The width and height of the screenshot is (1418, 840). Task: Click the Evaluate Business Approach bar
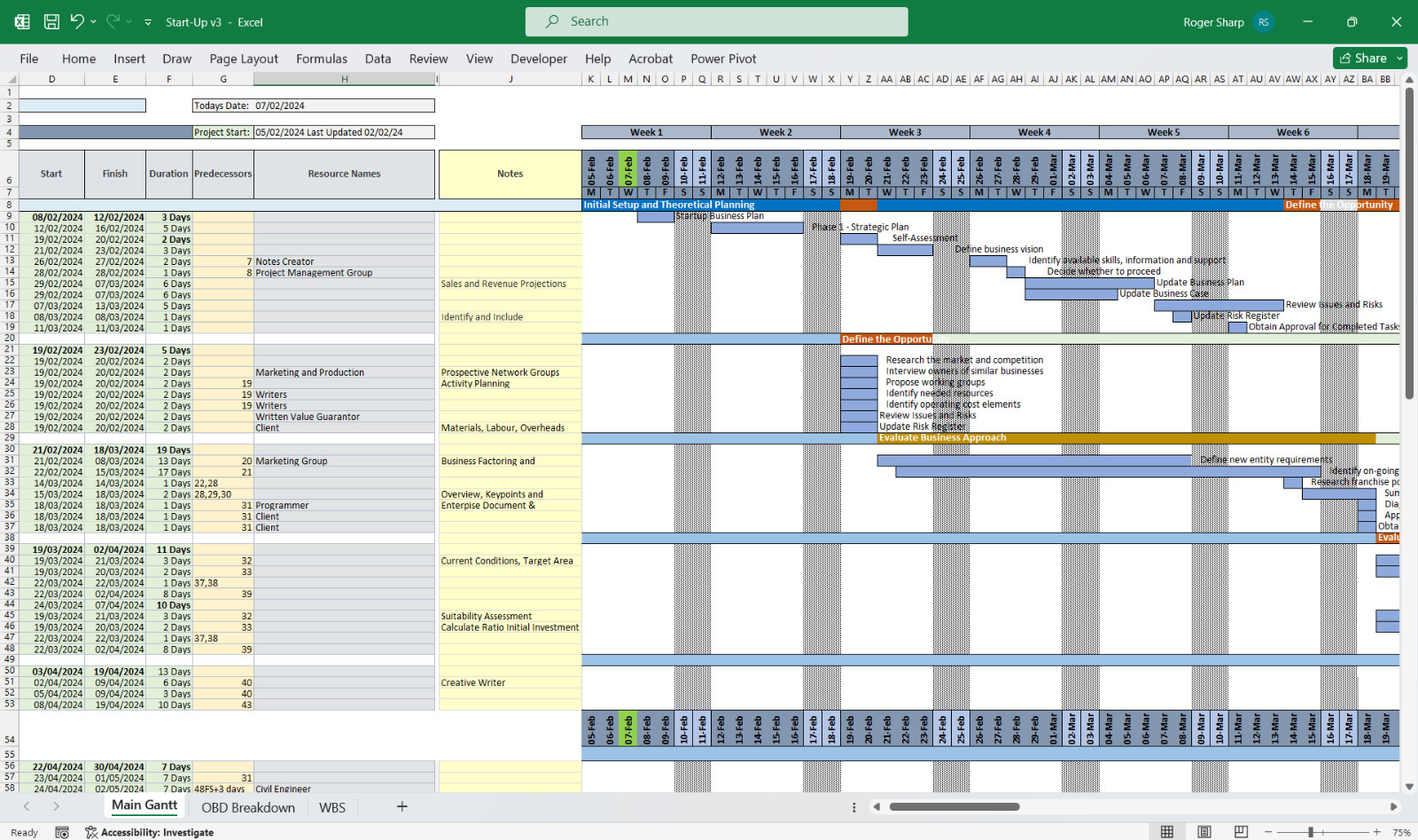click(x=1126, y=438)
